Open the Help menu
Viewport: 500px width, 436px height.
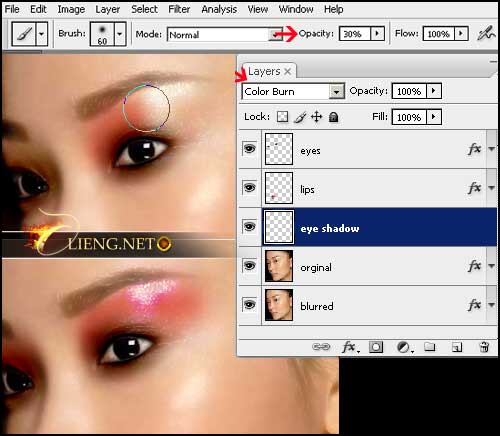click(x=333, y=9)
